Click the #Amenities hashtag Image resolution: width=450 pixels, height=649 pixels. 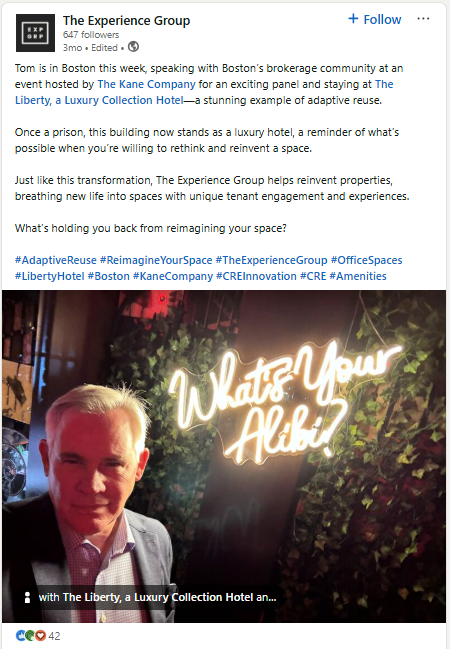[358, 276]
